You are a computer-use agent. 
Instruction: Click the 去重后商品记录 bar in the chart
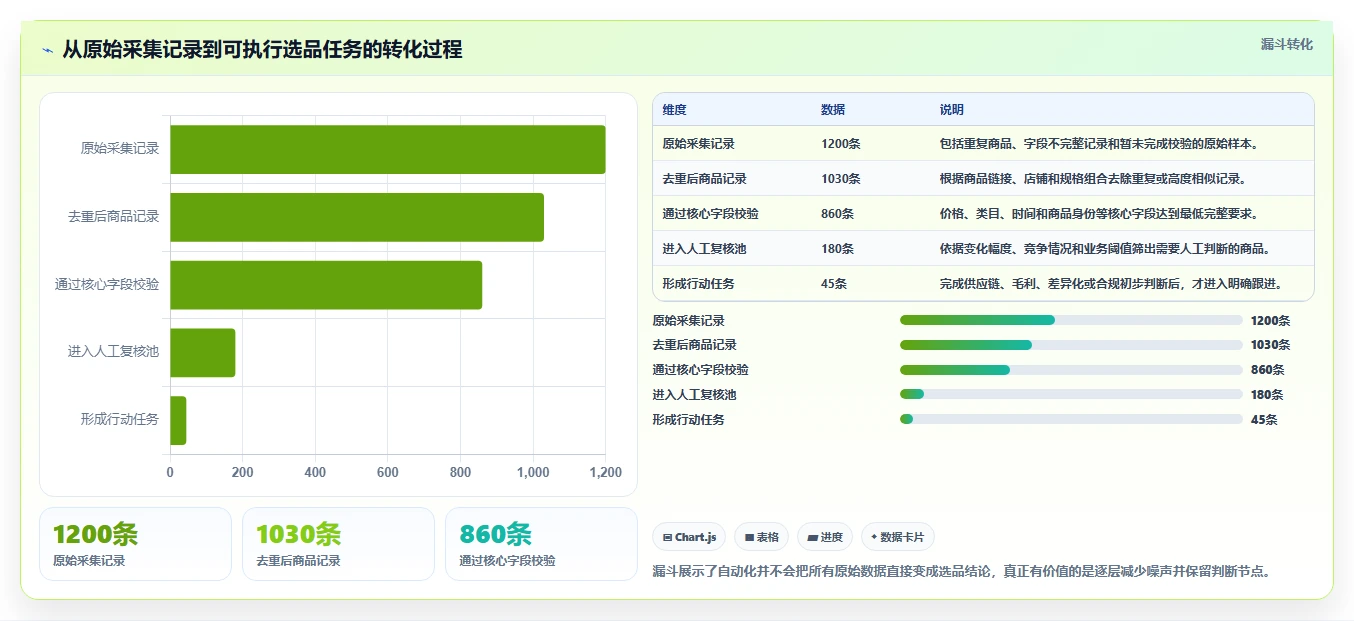pyautogui.click(x=357, y=217)
